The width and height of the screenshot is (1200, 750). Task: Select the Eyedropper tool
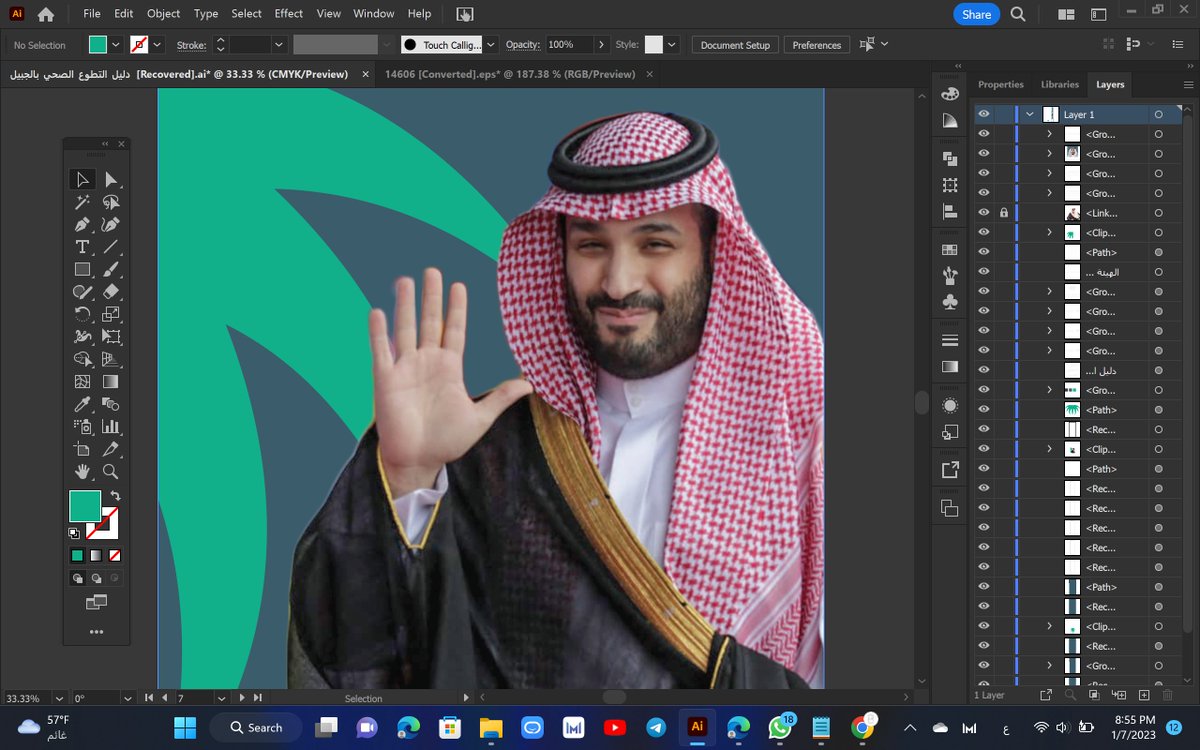click(83, 404)
